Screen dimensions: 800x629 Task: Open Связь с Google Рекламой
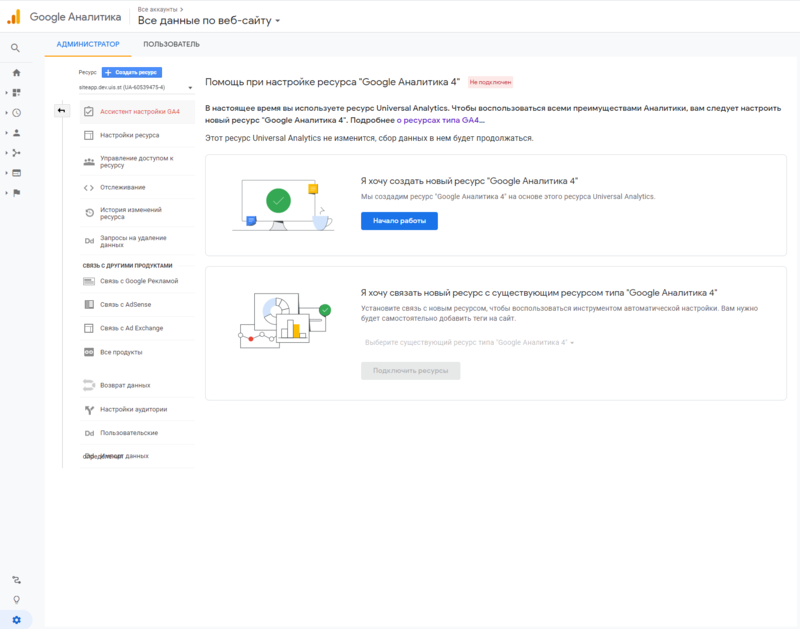pyautogui.click(x=137, y=281)
